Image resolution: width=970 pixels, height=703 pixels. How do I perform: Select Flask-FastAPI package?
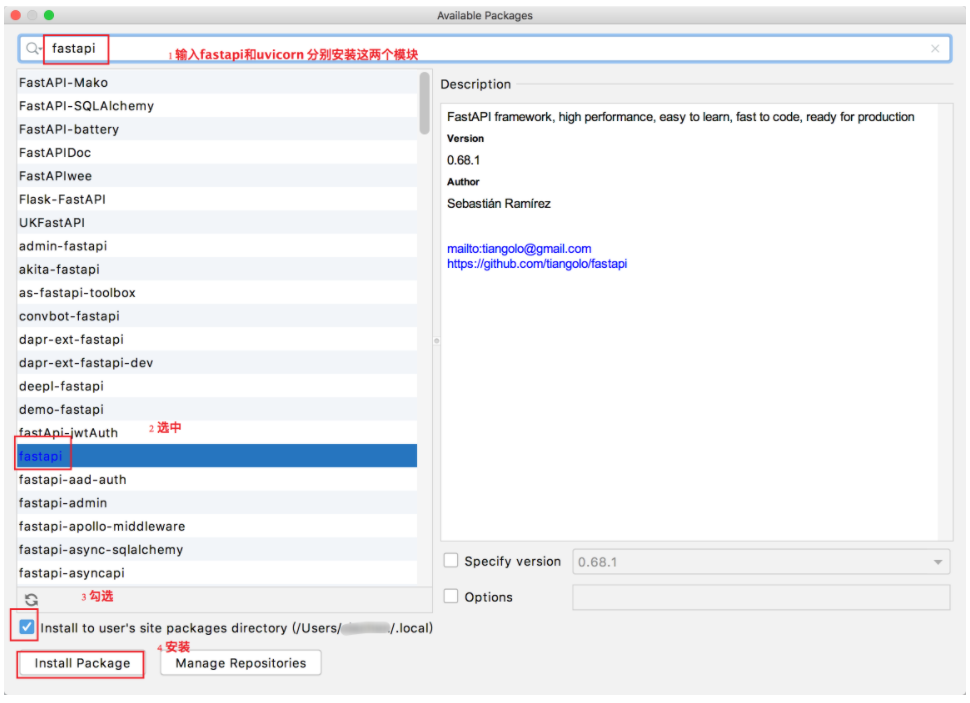tap(217, 199)
